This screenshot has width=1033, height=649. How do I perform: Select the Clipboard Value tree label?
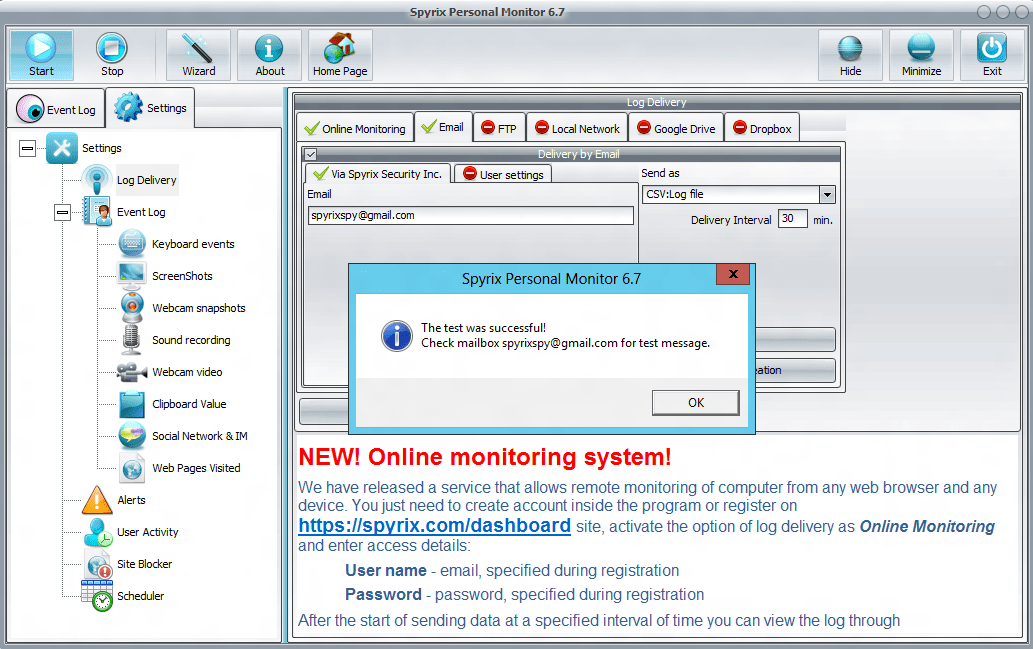[x=189, y=404]
